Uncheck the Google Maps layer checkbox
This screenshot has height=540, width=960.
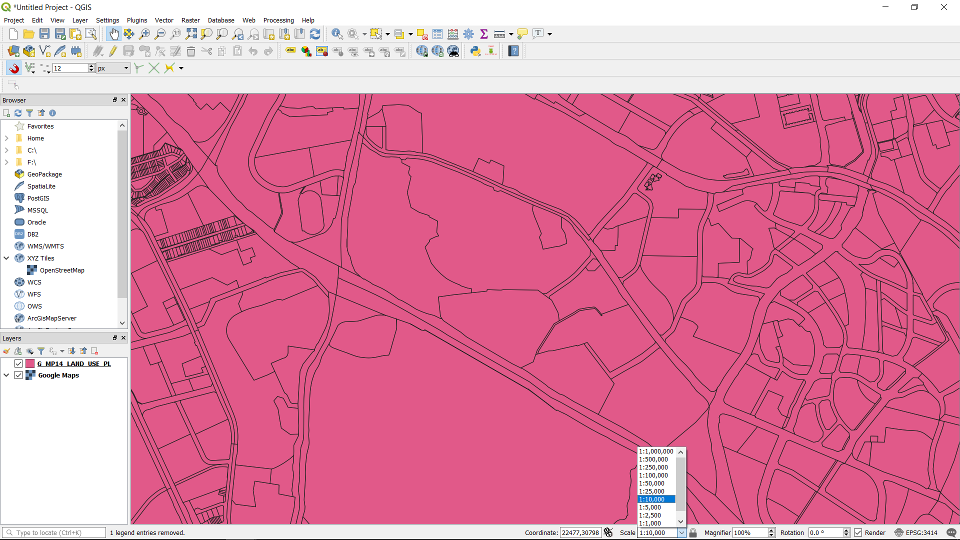pyautogui.click(x=18, y=376)
